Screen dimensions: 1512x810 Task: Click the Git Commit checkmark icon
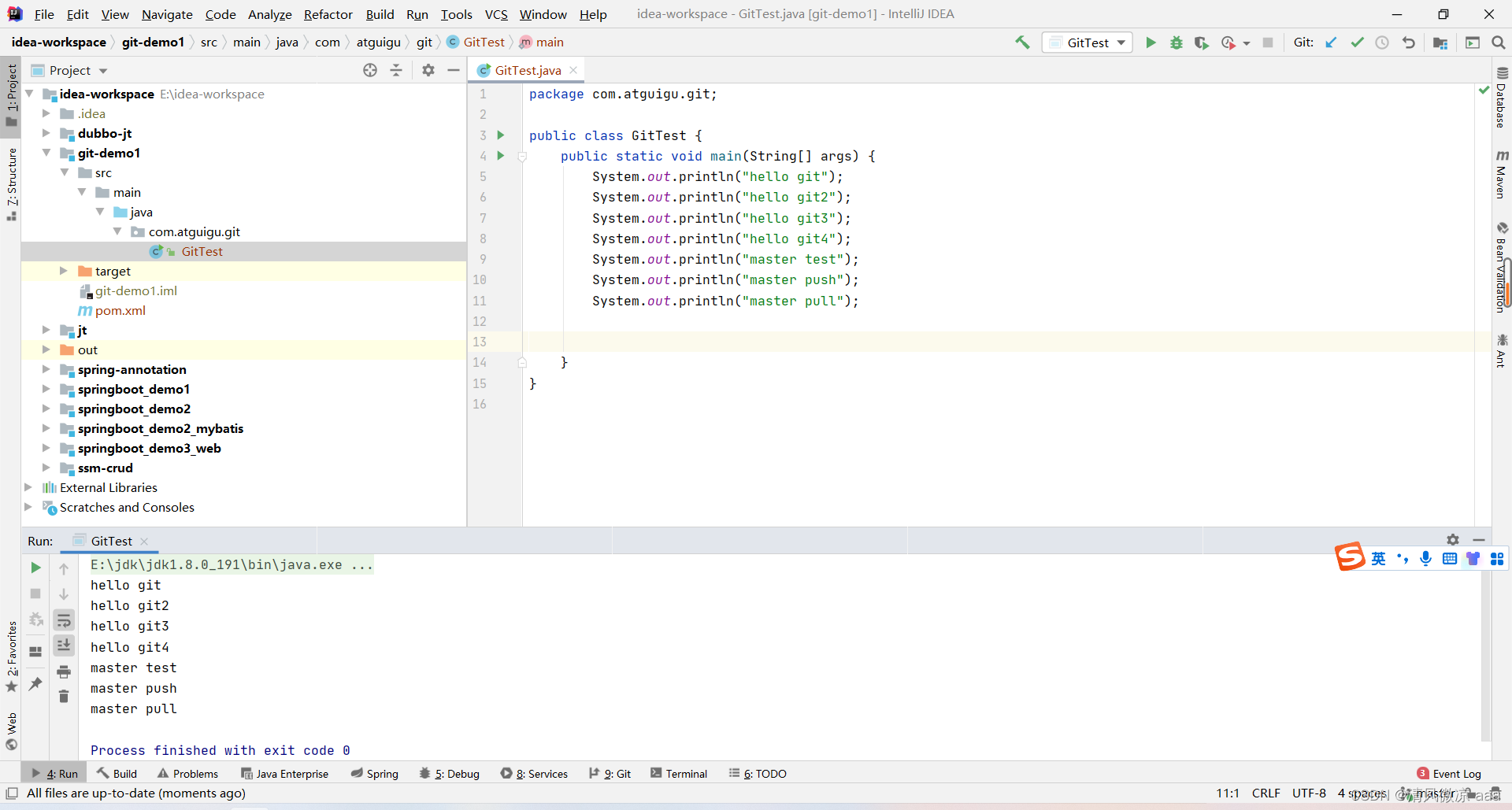tap(1357, 43)
